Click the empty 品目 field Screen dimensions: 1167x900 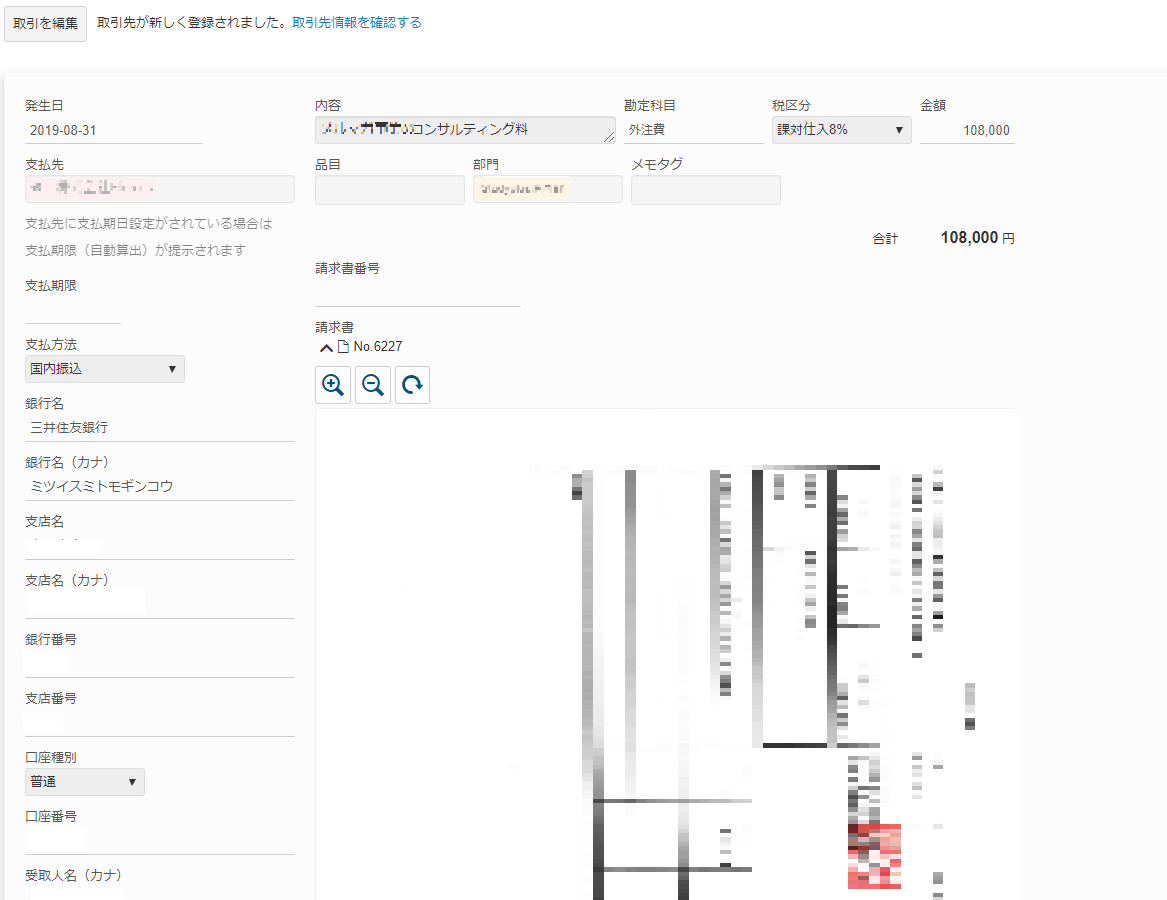click(x=390, y=190)
